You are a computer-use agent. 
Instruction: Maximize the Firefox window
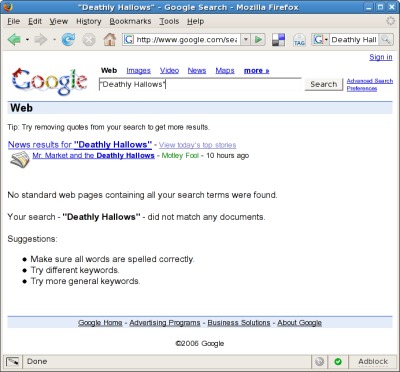[x=380, y=7]
